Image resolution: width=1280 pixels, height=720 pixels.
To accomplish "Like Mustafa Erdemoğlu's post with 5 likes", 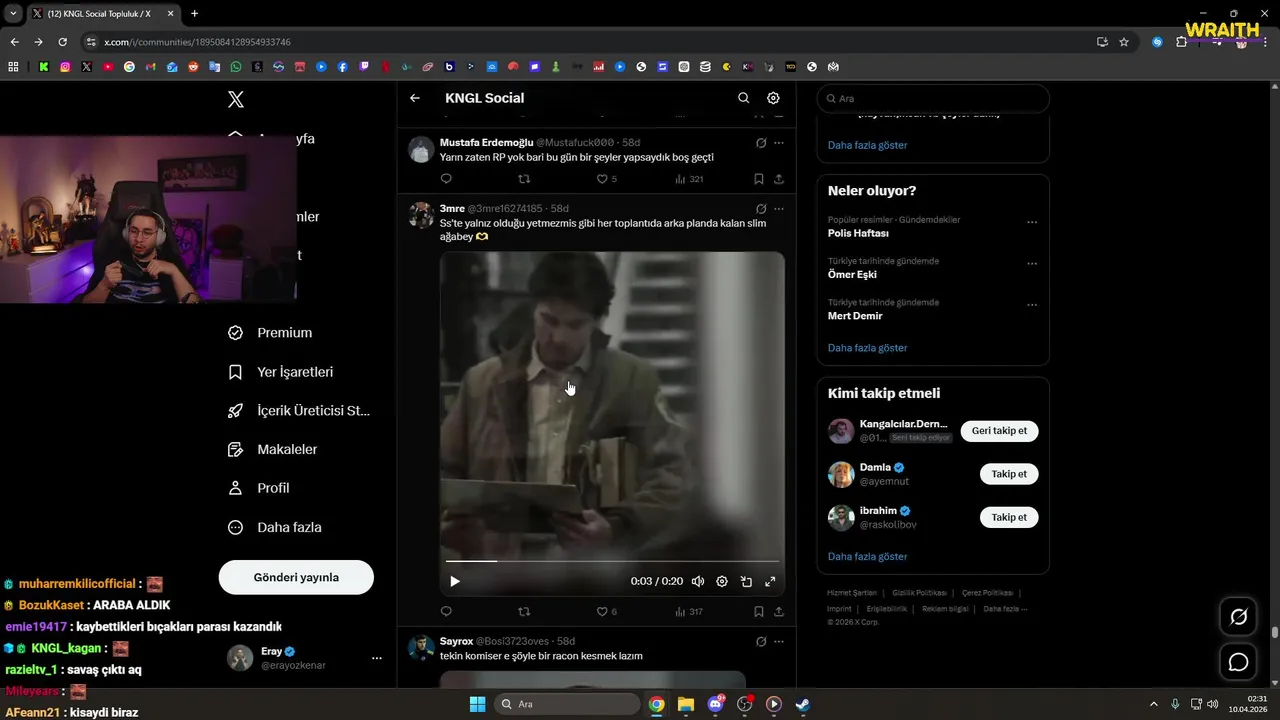I will tap(607, 179).
